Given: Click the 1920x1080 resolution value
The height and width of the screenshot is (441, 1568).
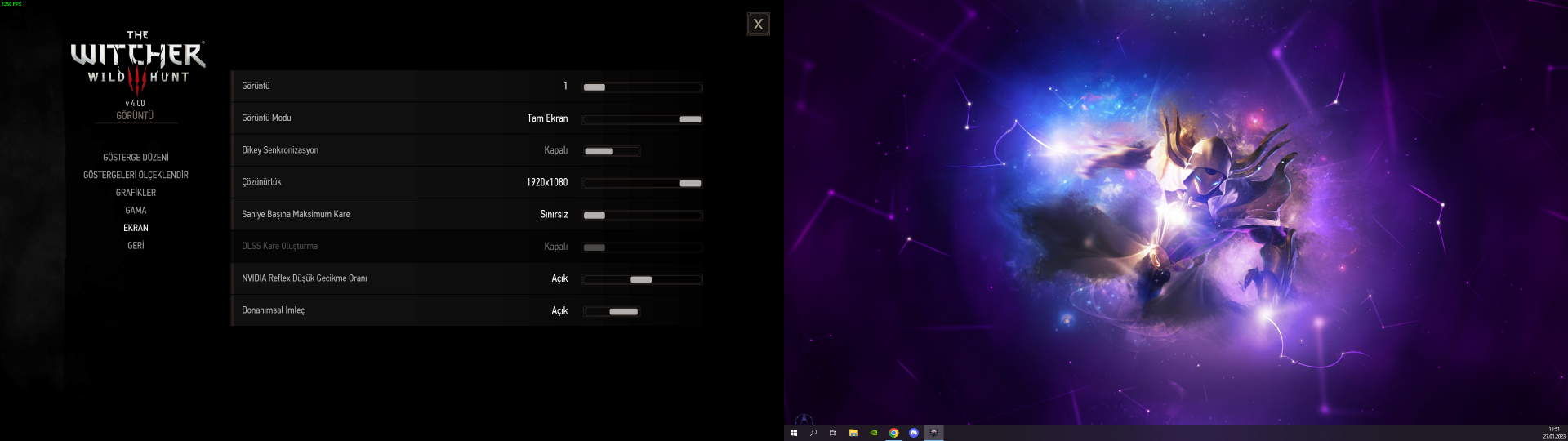Looking at the screenshot, I should [x=547, y=182].
